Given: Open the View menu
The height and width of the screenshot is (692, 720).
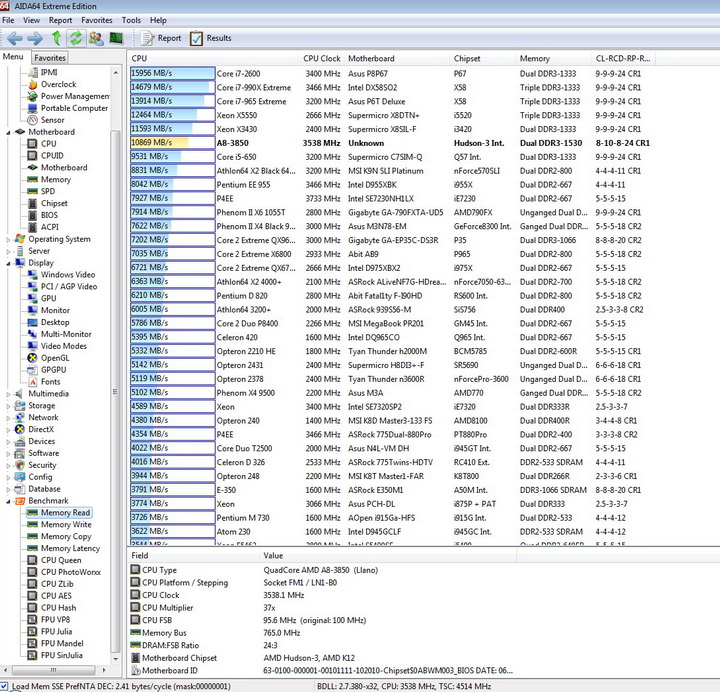Looking at the screenshot, I should 31,20.
